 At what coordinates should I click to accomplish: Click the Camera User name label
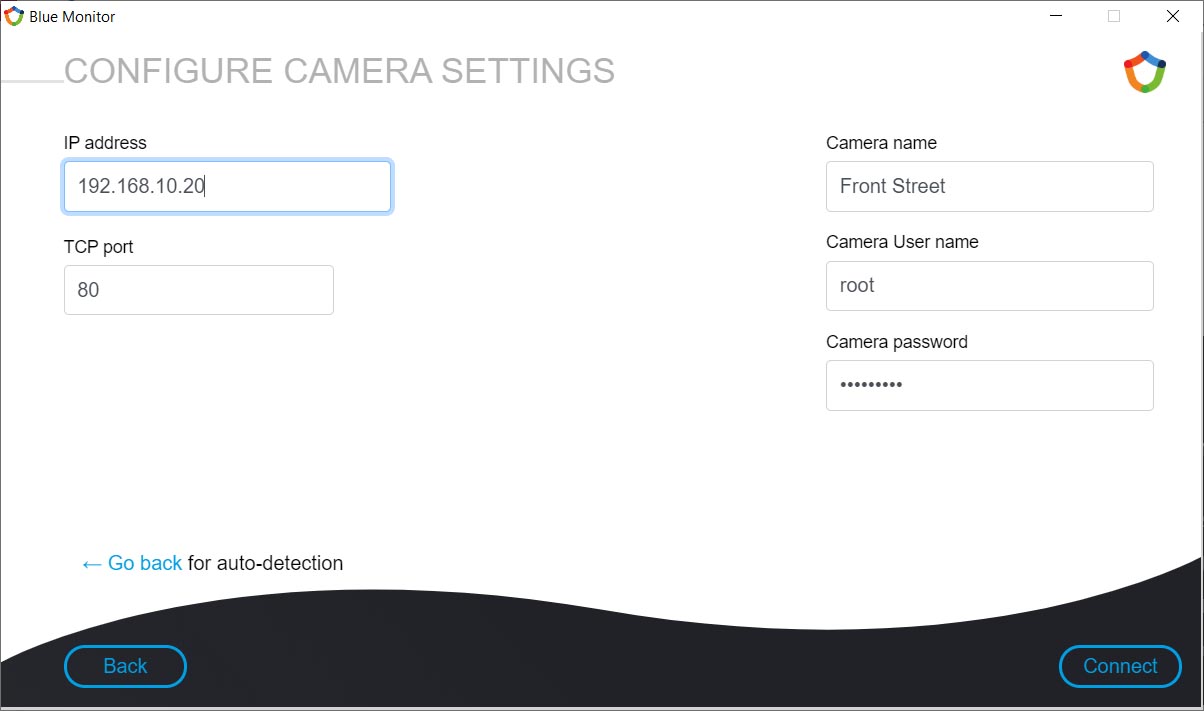[902, 242]
